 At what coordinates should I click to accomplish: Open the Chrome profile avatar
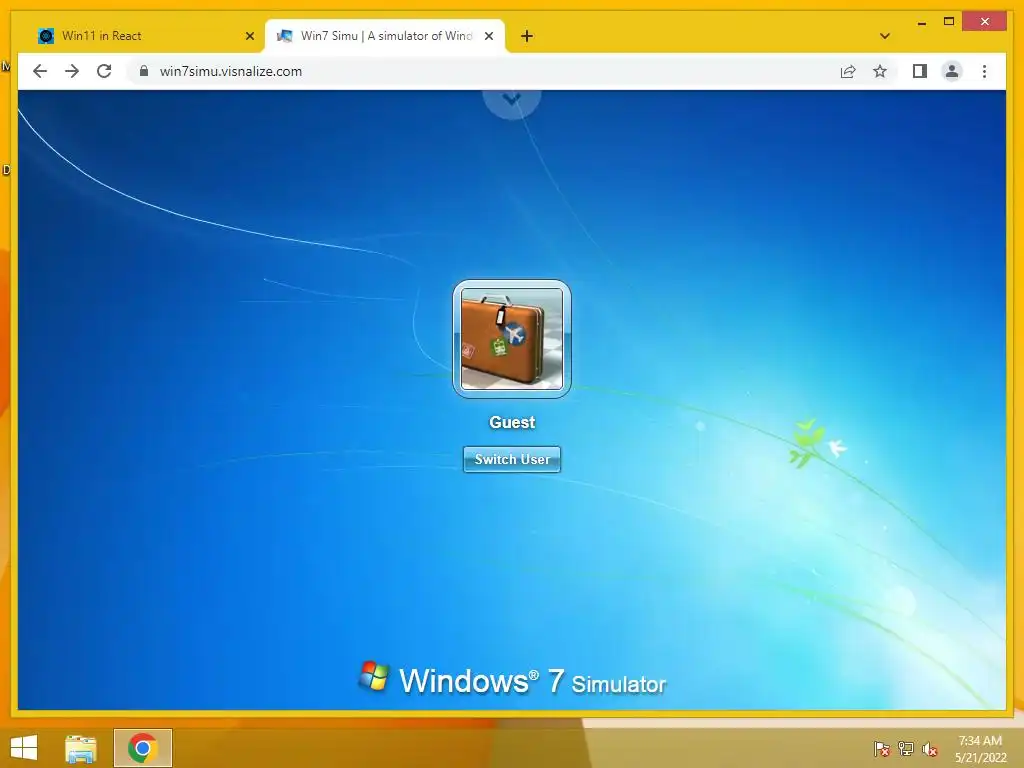[952, 71]
